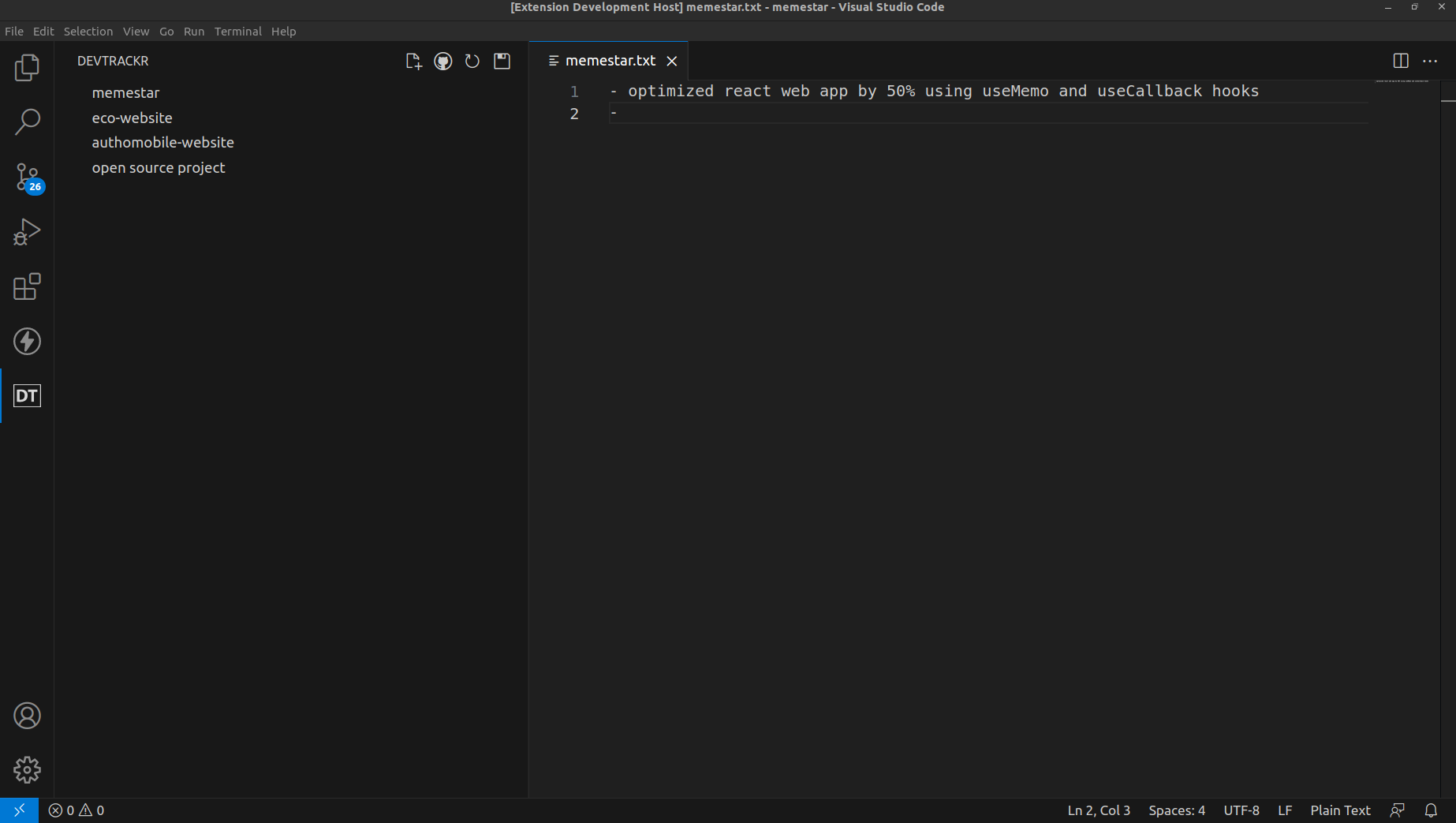
Task: Click the DEVTRACKR panel title
Action: (x=113, y=61)
